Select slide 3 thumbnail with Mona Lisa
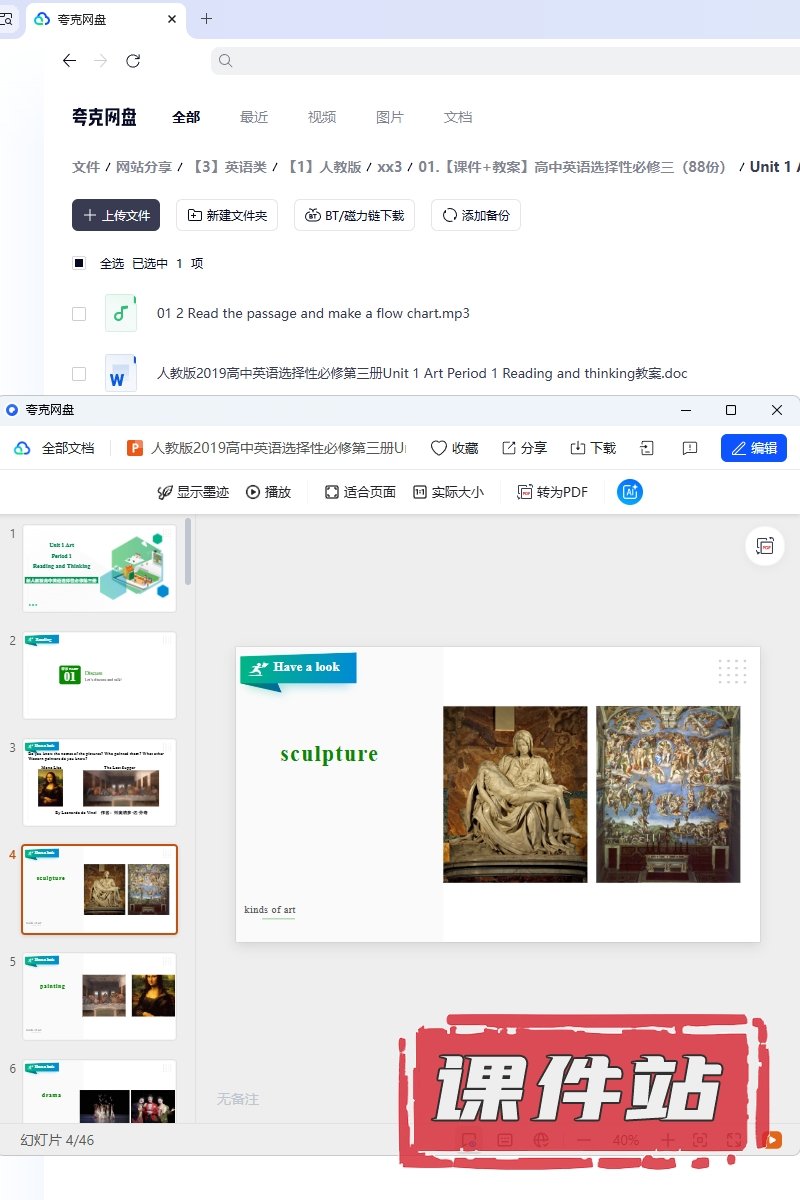Viewport: 800px width, 1200px height. click(100, 783)
